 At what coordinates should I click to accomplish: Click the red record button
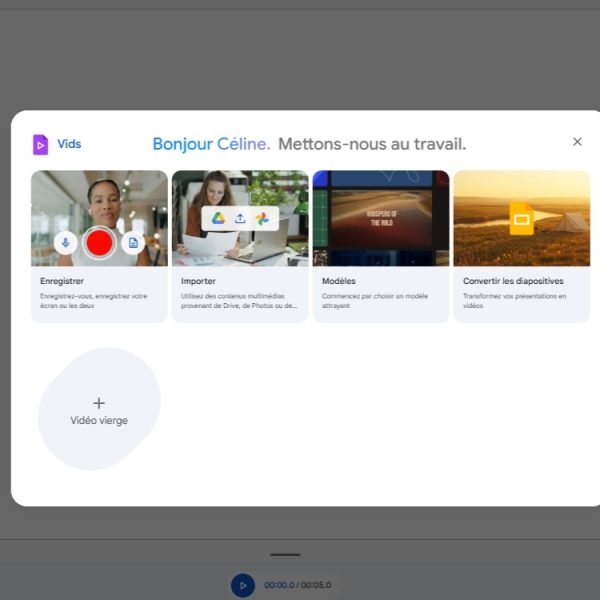99,243
